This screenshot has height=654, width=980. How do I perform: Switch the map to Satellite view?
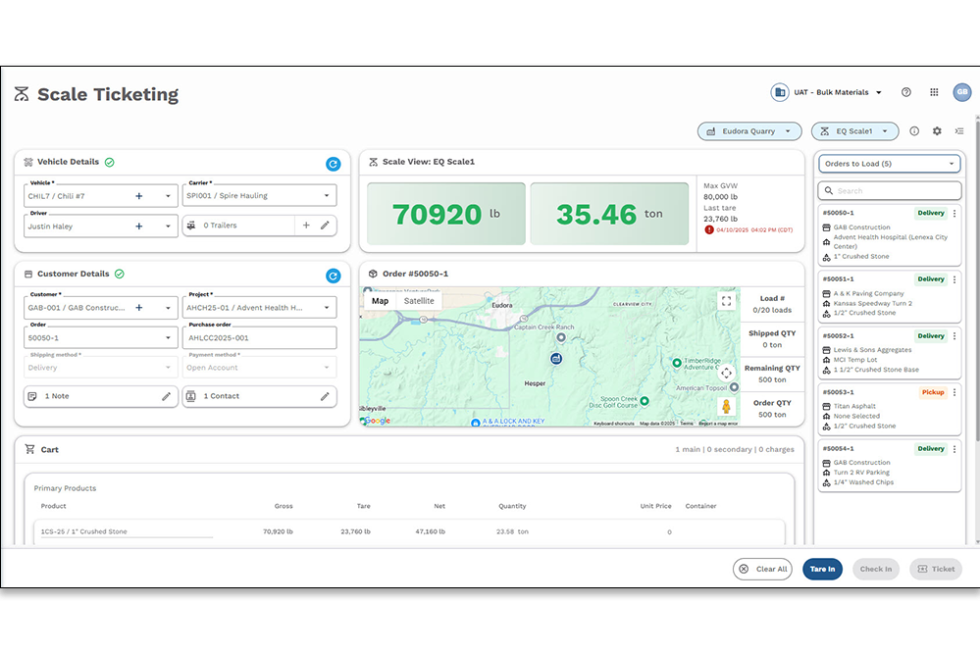pyautogui.click(x=419, y=300)
